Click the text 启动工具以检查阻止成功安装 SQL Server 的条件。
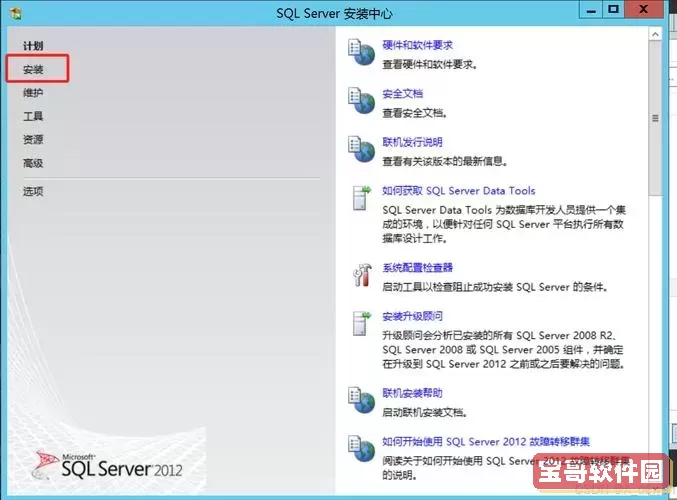This screenshot has width=677, height=500. click(x=496, y=287)
